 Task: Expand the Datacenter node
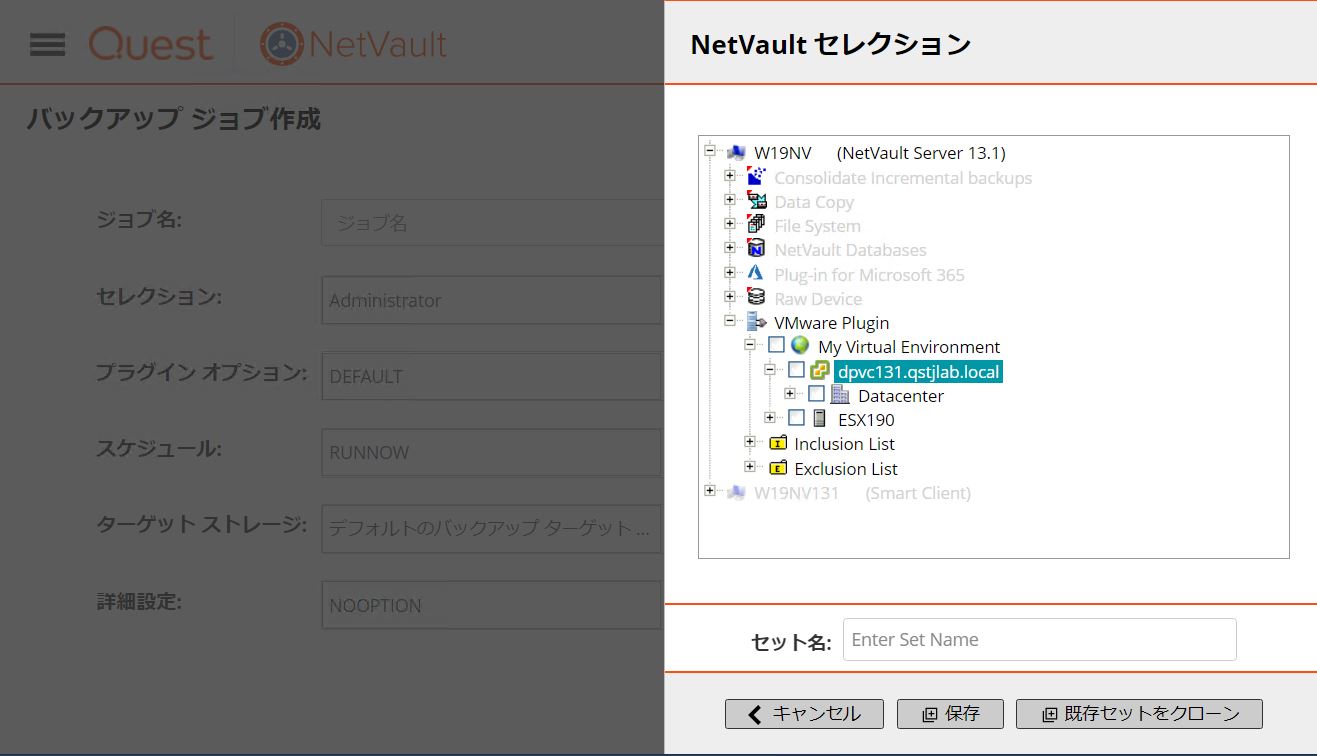[x=790, y=394]
